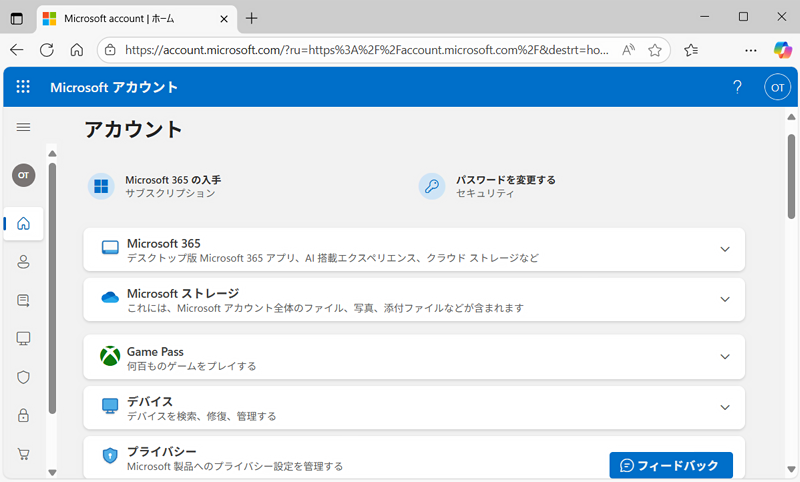Click the monitor icon on デバイス card

click(110, 406)
